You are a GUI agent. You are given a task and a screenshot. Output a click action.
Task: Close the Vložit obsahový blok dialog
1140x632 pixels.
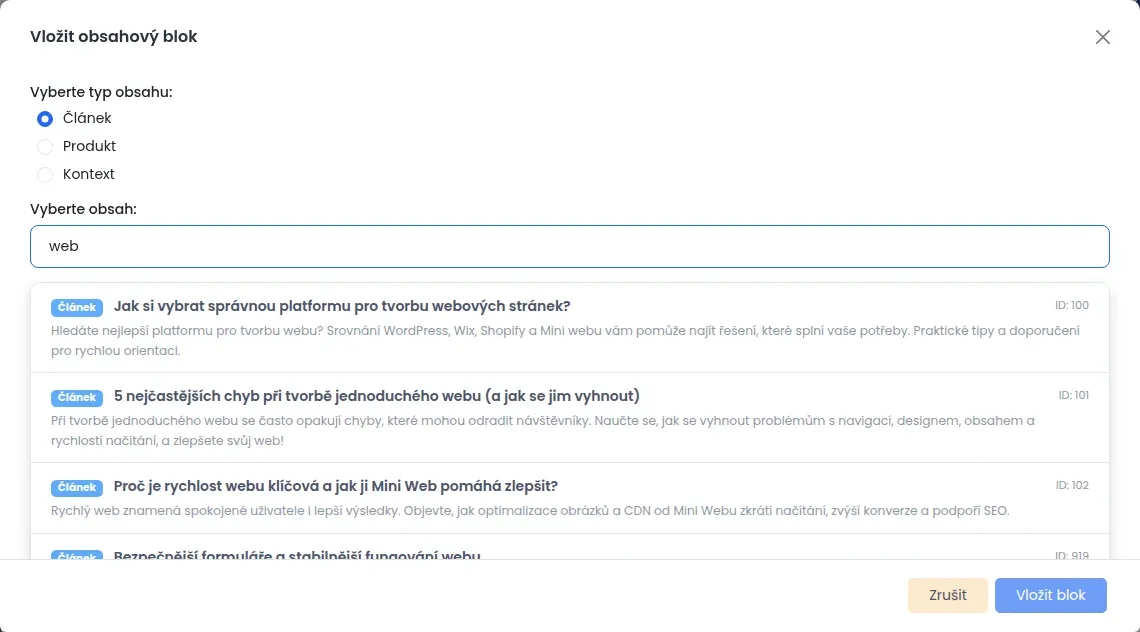[1102, 37]
